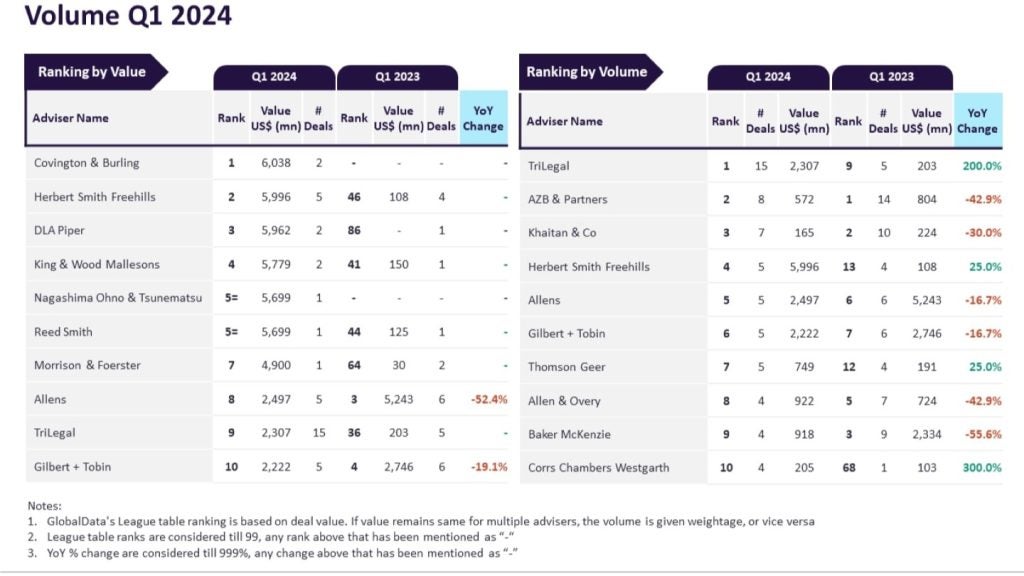Select the Q1 2023 header in volume table
This screenshot has height=576, width=1024.
pyautogui.click(x=891, y=77)
